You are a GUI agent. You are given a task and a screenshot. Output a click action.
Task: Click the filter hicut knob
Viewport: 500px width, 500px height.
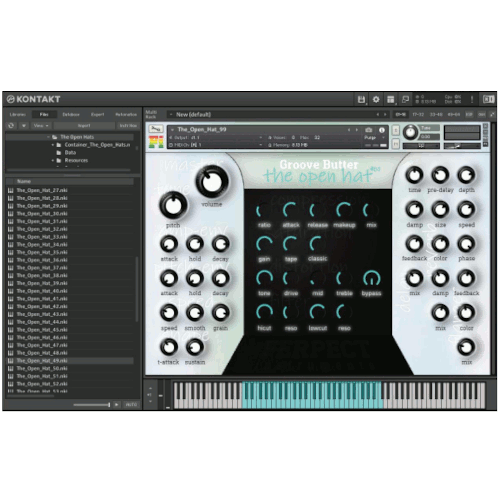coord(264,312)
